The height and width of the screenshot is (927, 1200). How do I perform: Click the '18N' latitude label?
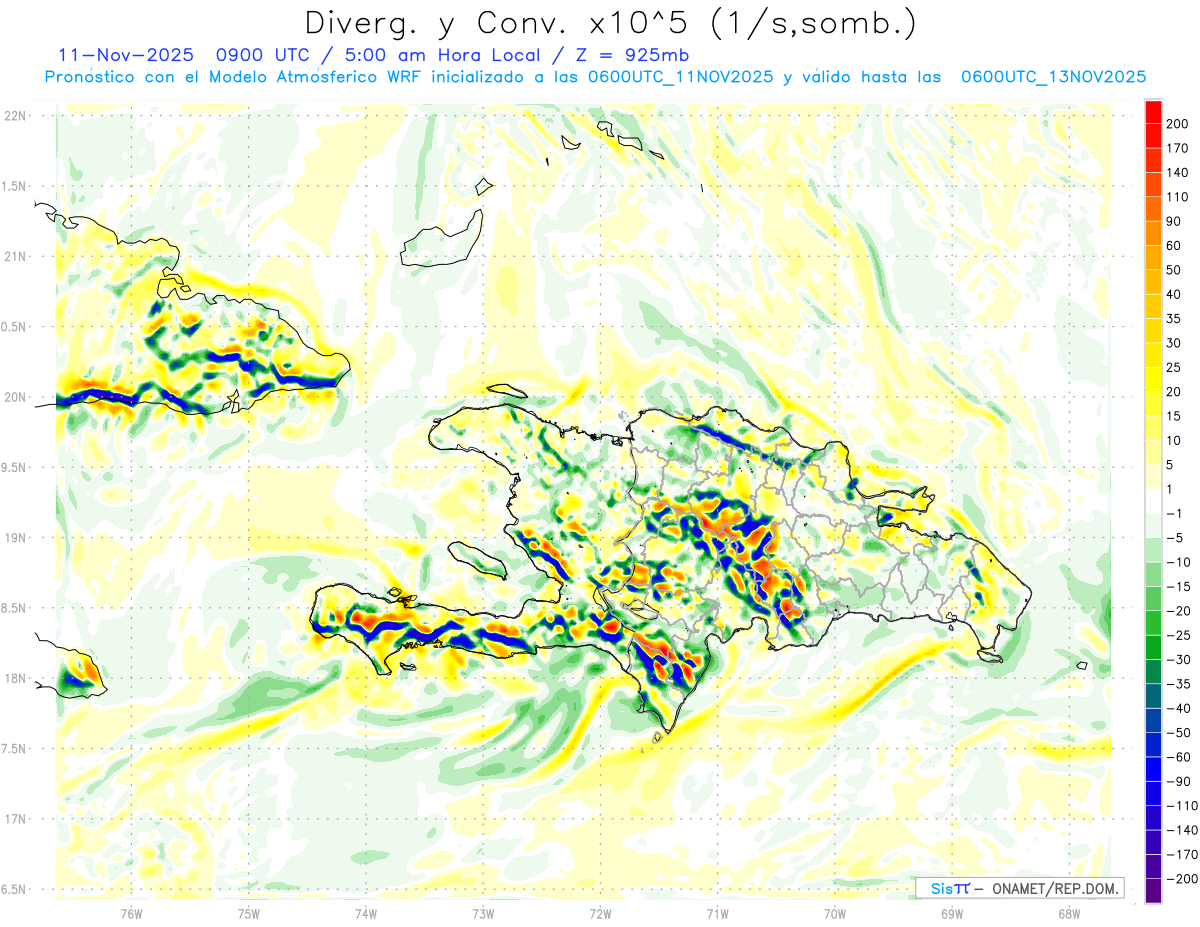15,678
